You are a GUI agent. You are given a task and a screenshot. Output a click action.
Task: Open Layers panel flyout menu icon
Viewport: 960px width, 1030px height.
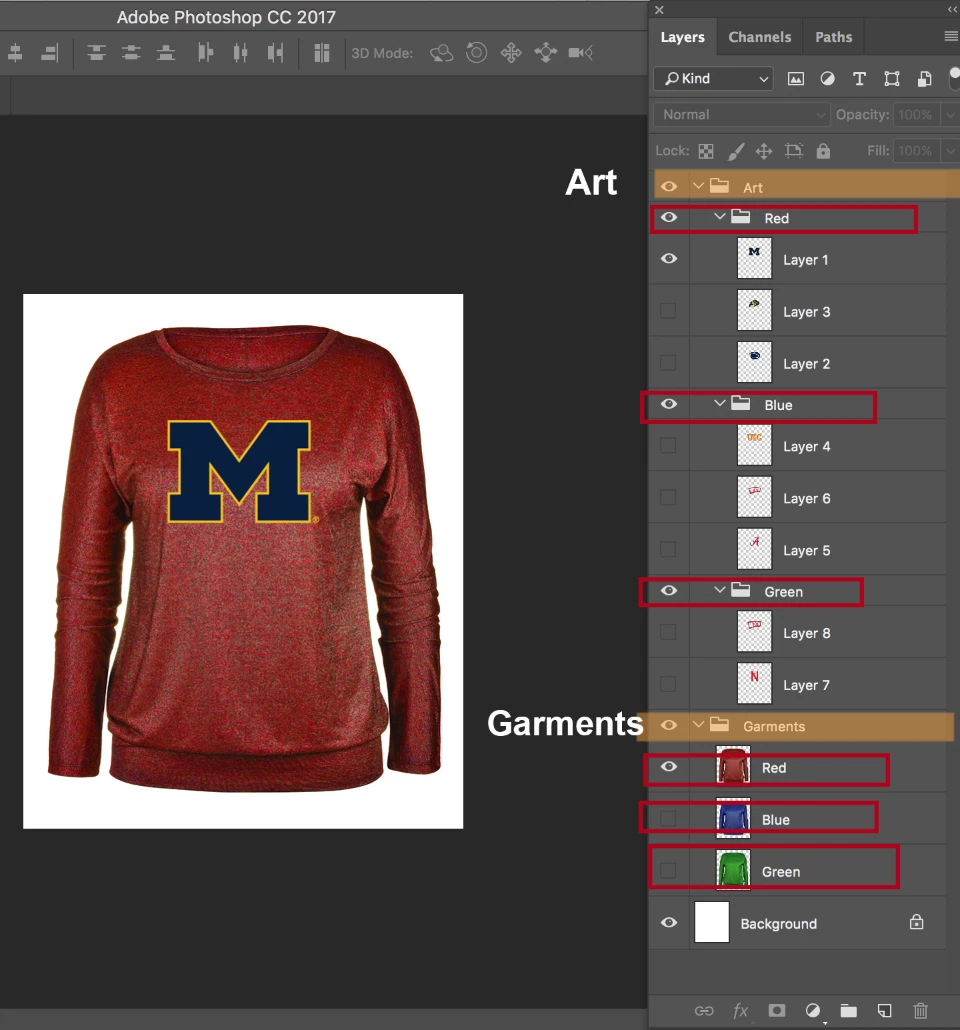point(951,37)
